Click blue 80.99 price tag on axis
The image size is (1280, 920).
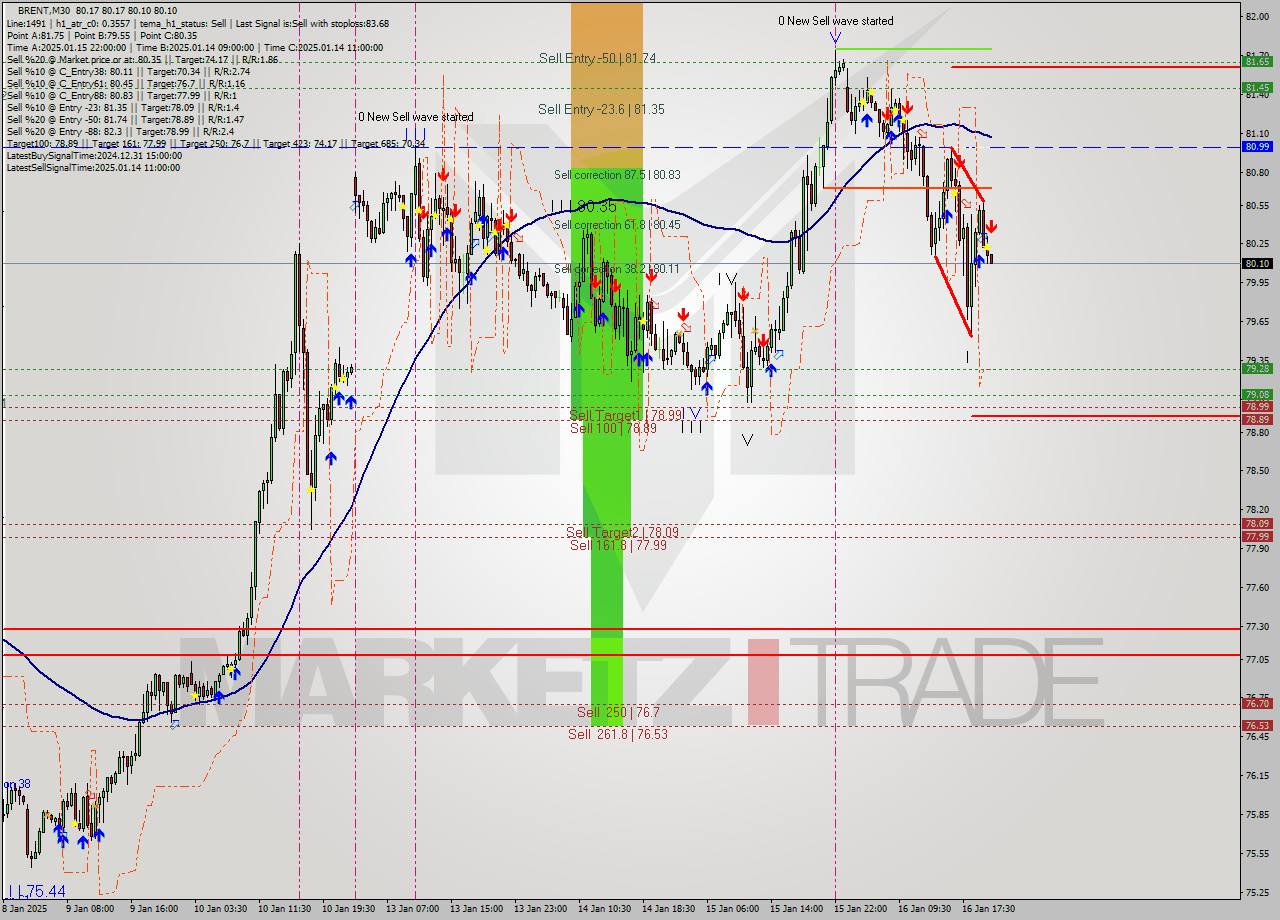point(1256,147)
